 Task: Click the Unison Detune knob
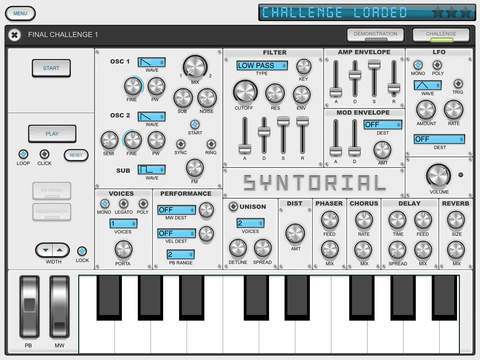(x=238, y=248)
